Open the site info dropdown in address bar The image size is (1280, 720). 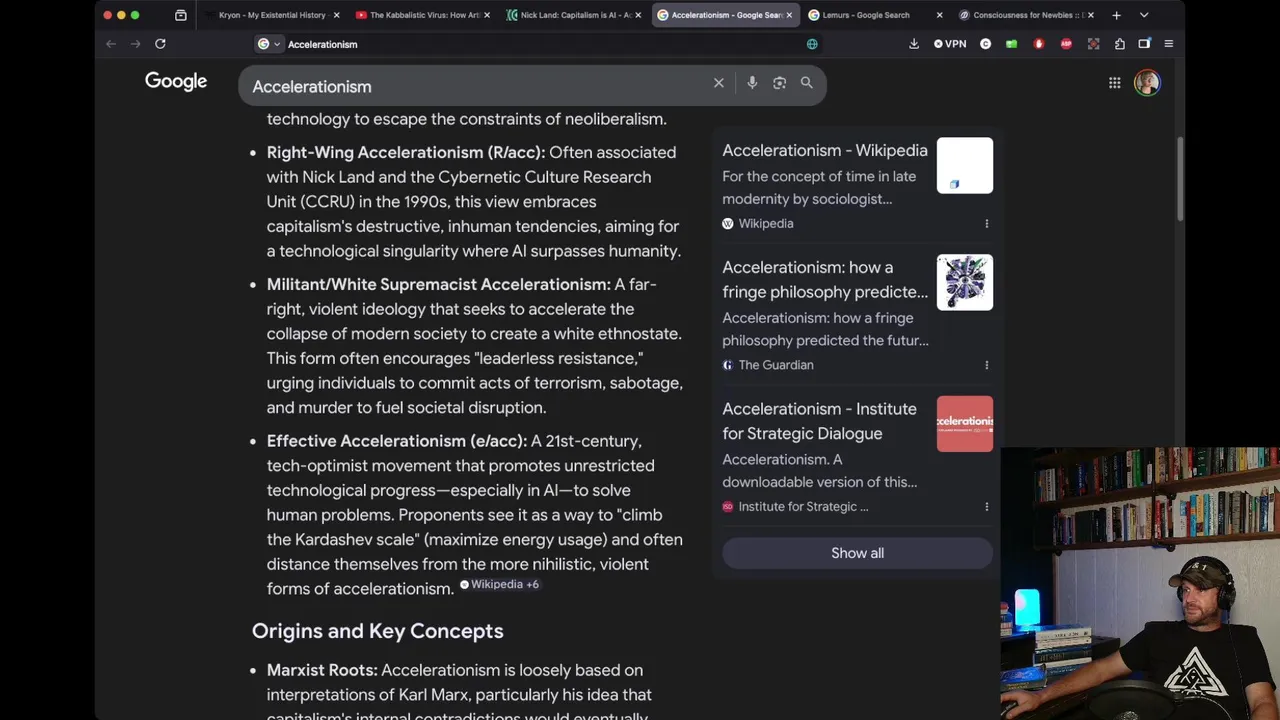tap(268, 44)
